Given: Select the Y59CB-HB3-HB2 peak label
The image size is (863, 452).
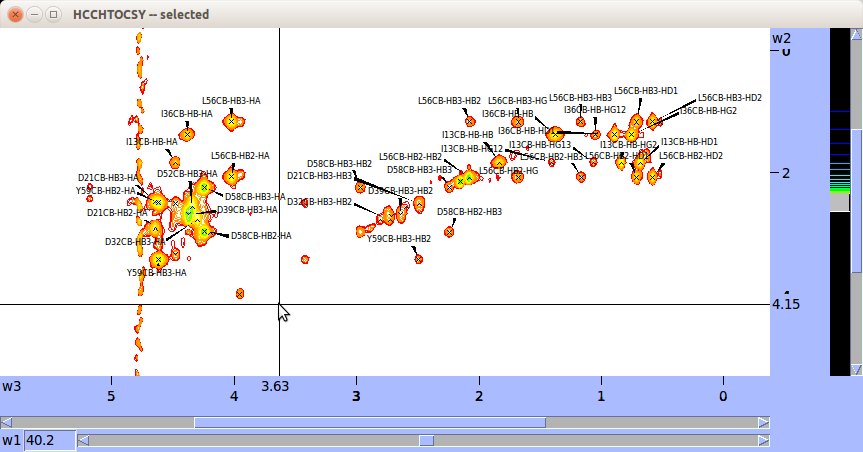Looking at the screenshot, I should pos(399,239).
